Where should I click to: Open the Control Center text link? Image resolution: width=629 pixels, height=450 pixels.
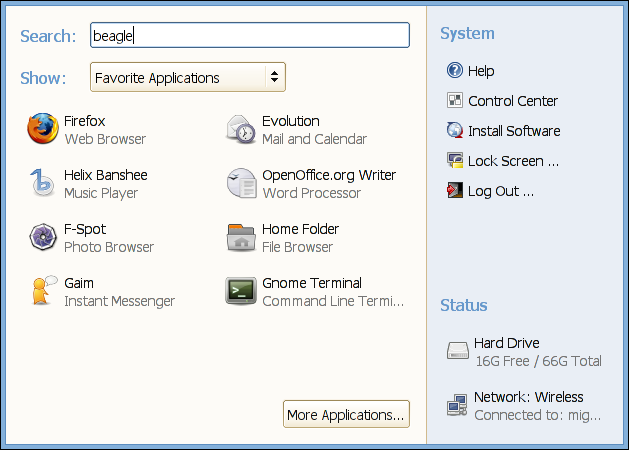(x=513, y=101)
